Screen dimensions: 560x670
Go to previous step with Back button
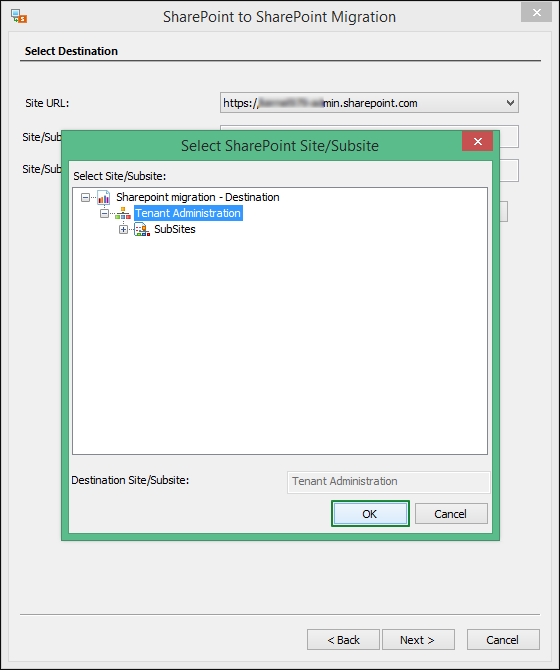[x=343, y=640]
